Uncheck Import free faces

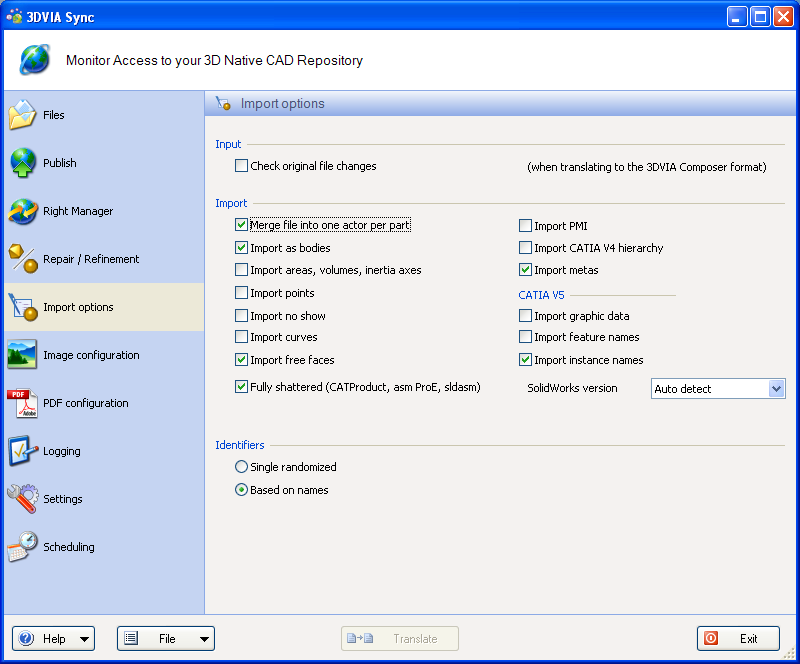[x=241, y=360]
